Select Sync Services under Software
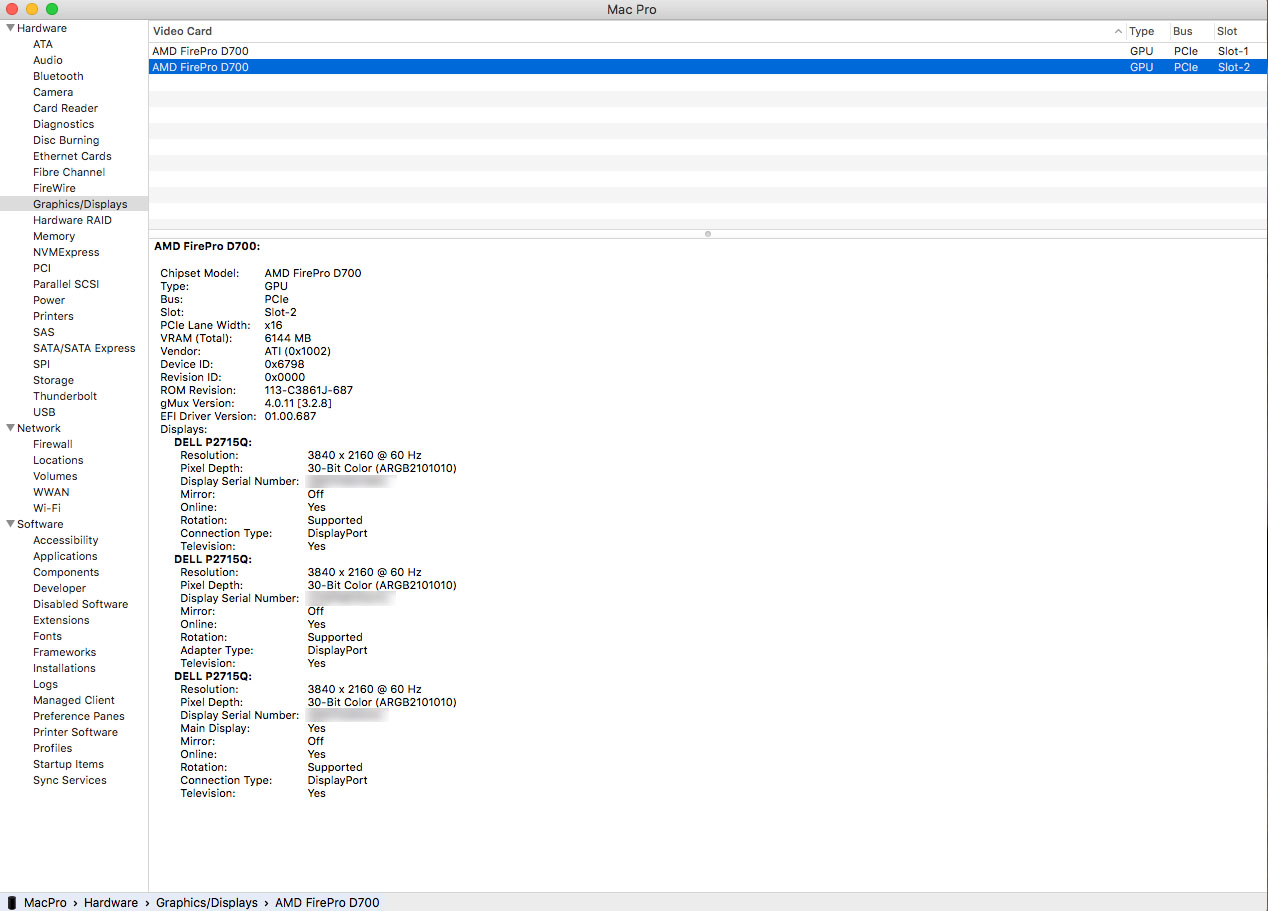The width and height of the screenshot is (1268, 911). tap(70, 780)
